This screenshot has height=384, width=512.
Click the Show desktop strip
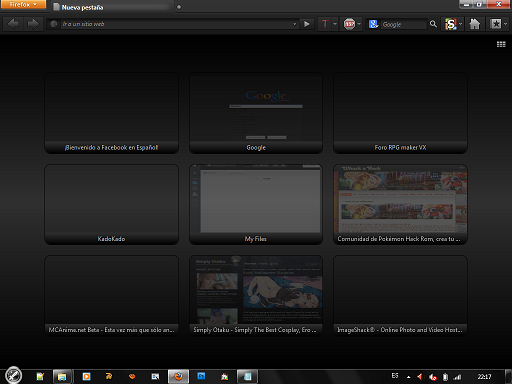click(x=508, y=376)
